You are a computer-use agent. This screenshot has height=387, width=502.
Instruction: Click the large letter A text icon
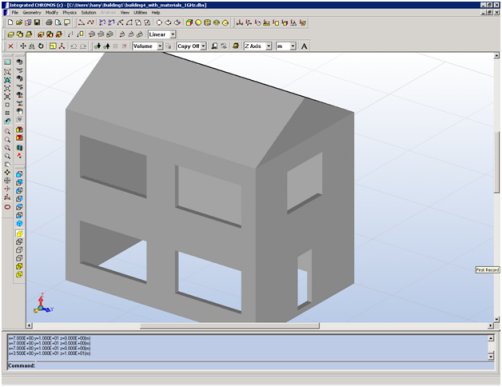[304, 46]
